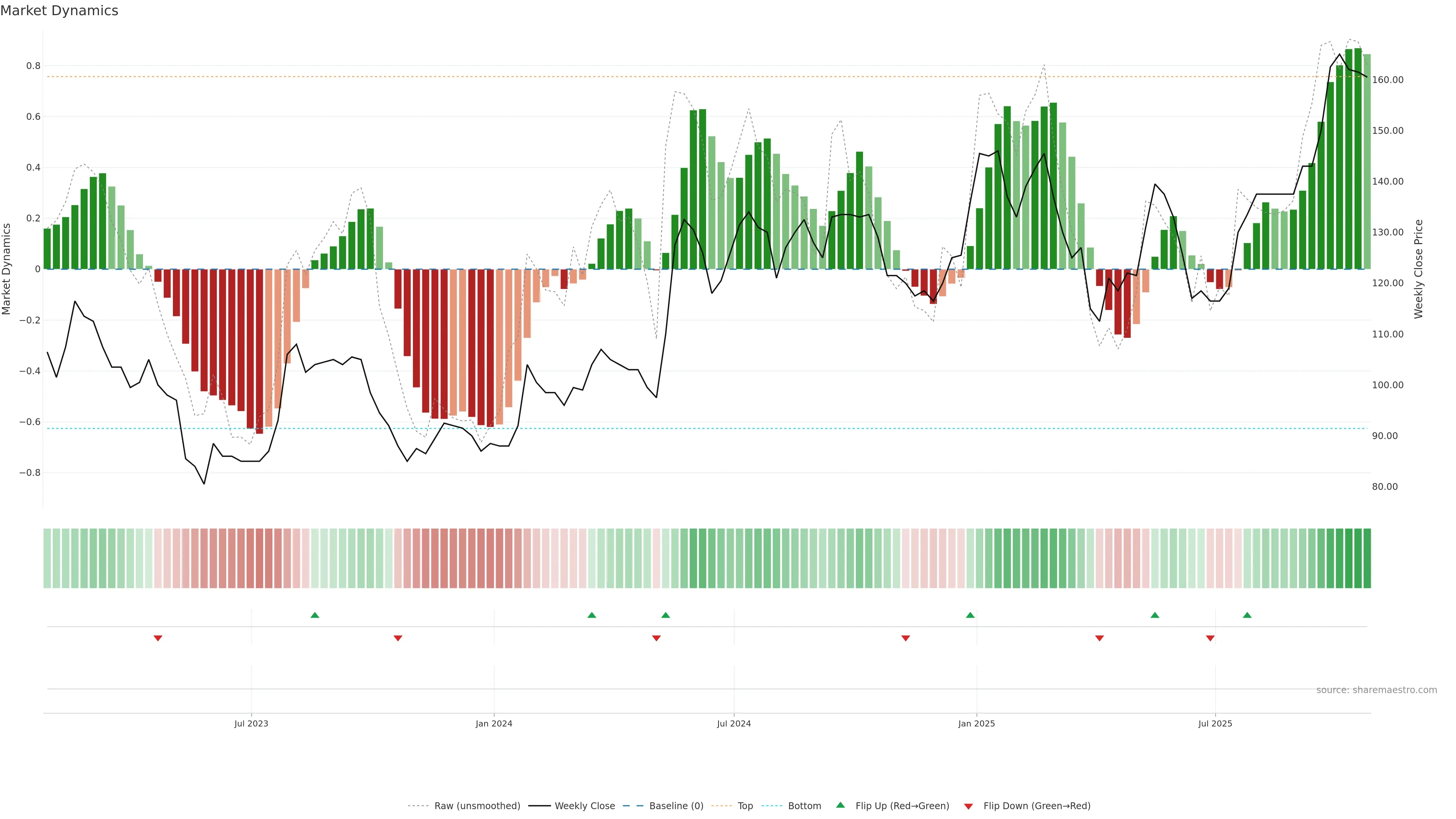Click the green triangle icon in the legend
Viewport: 1456px width, 819px height.
click(841, 805)
